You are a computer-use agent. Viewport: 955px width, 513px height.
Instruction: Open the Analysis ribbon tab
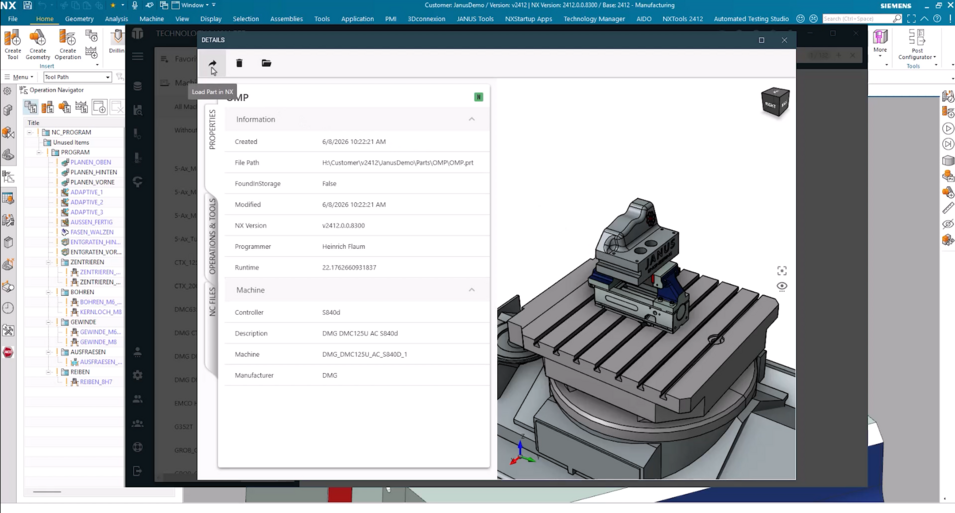tap(116, 19)
